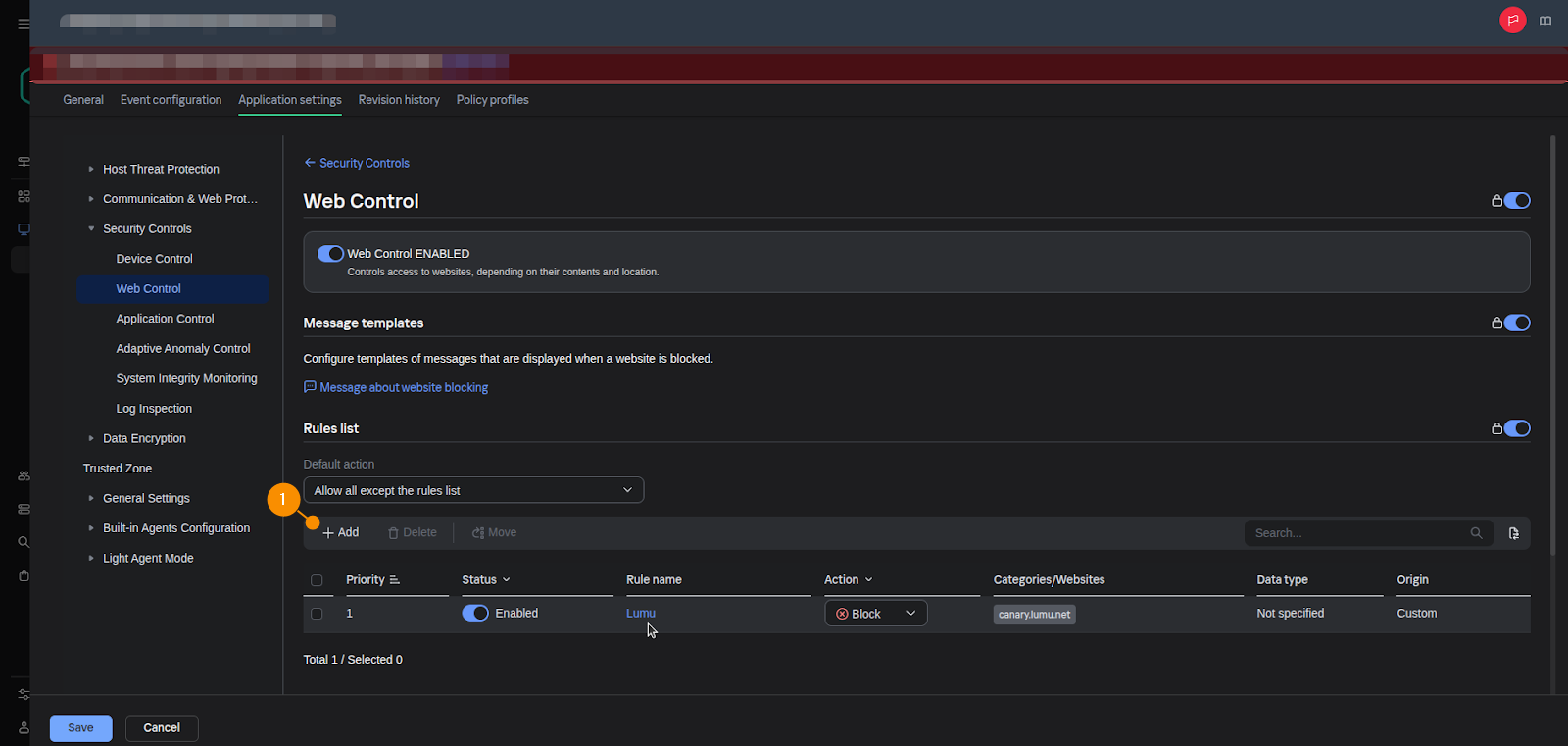Open the Event configuration tab

point(171,100)
